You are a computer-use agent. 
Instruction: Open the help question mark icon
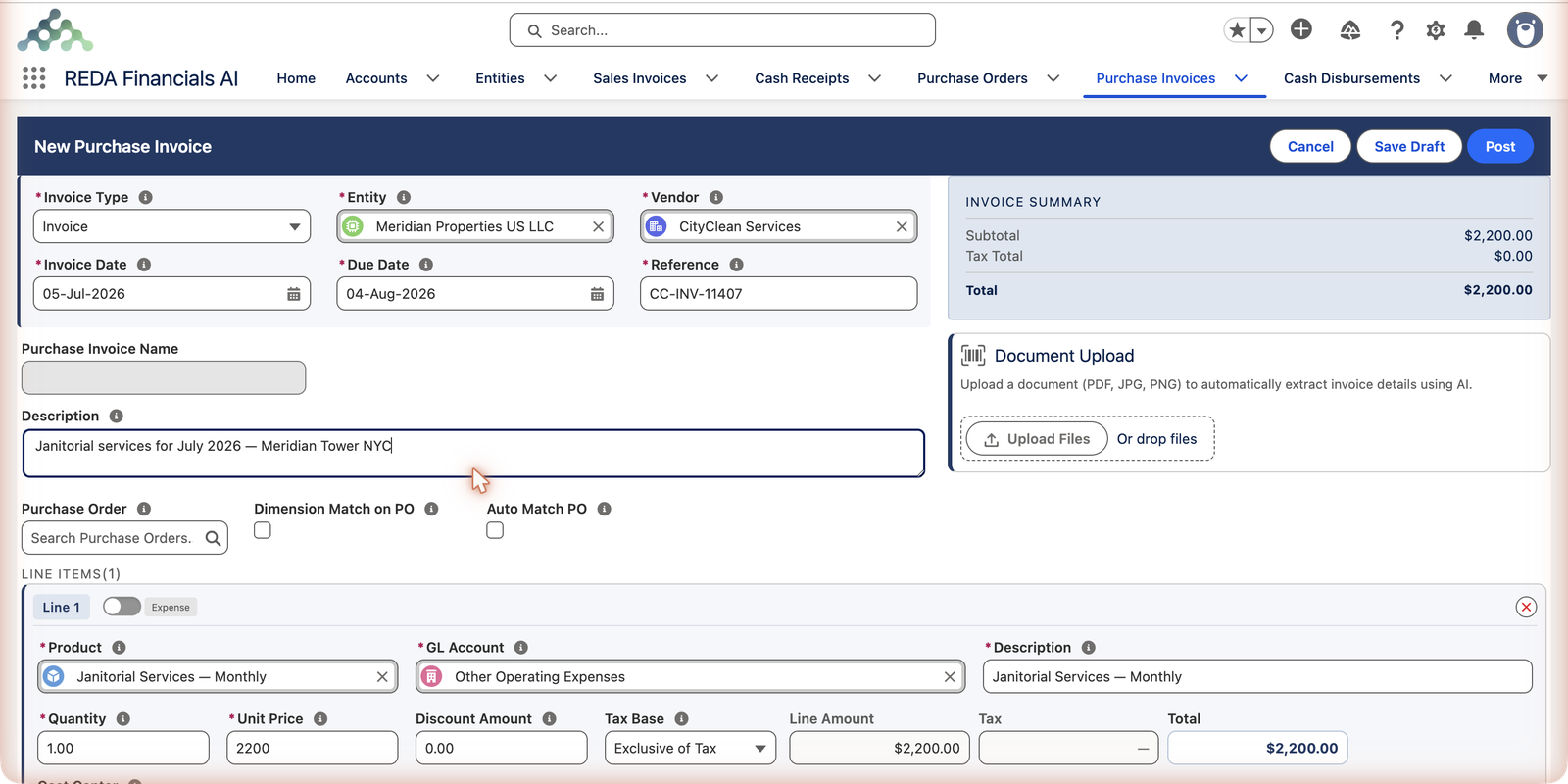tap(1396, 30)
